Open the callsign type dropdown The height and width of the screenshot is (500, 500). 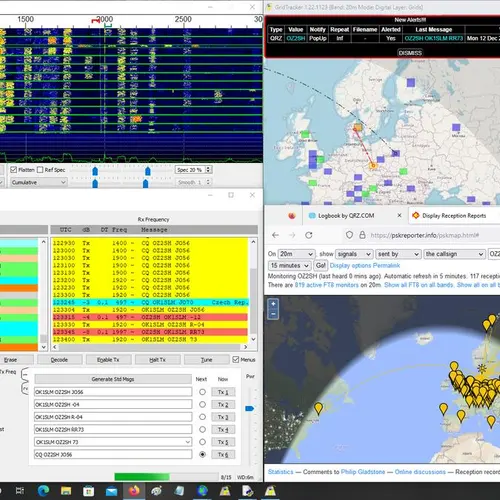(x=454, y=254)
